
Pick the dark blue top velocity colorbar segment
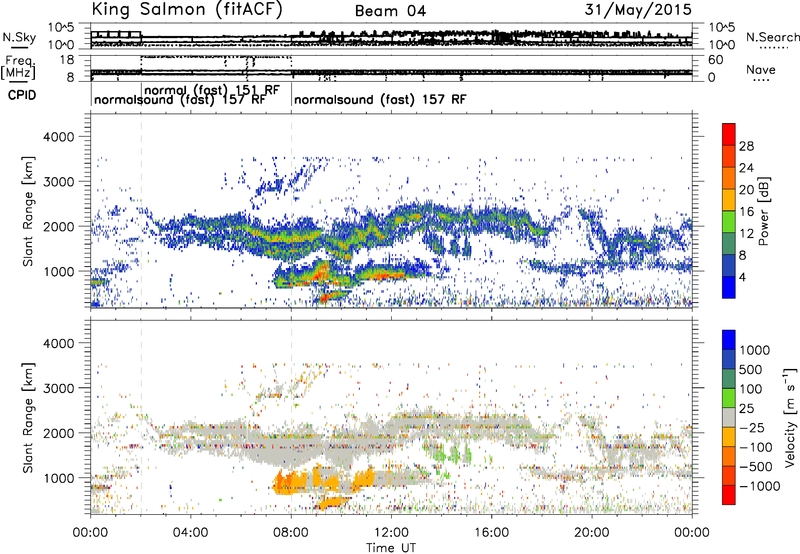pyautogui.click(x=729, y=340)
